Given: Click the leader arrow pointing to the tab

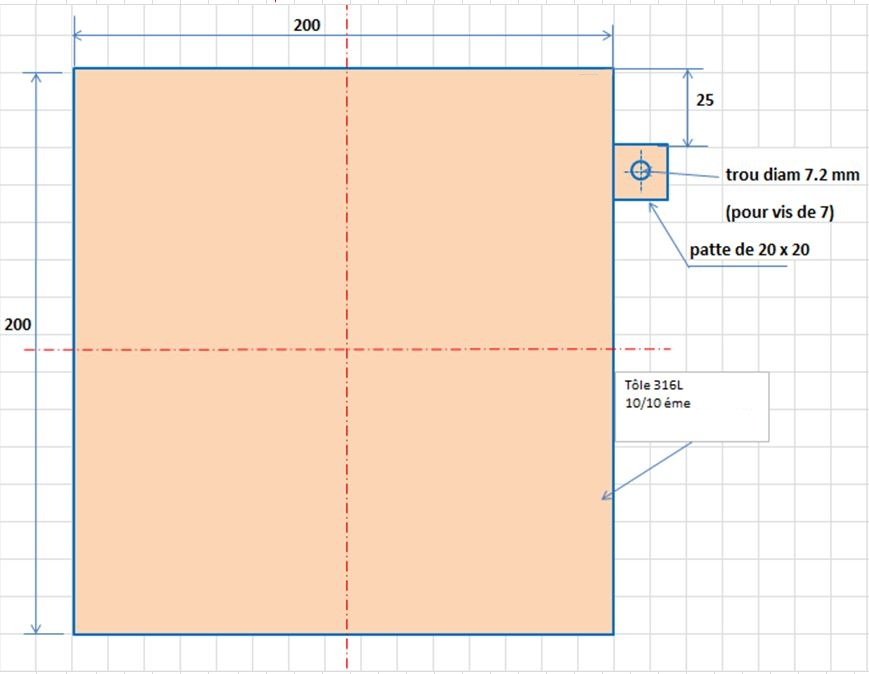Looking at the screenshot, I should pos(670,234).
